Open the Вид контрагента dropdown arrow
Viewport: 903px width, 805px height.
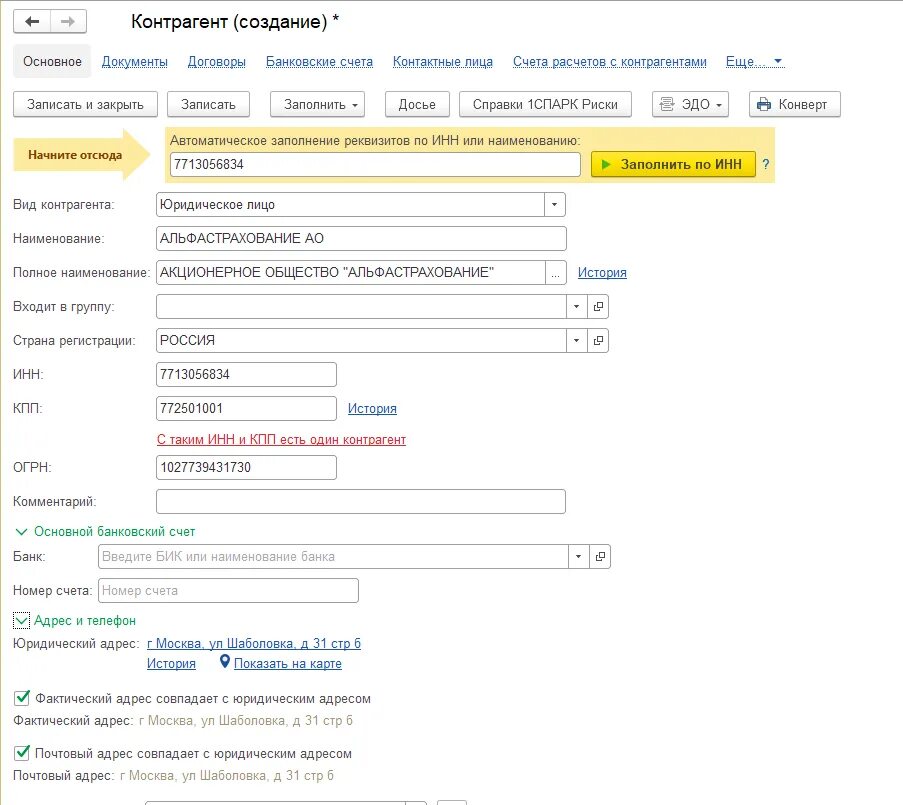click(555, 204)
